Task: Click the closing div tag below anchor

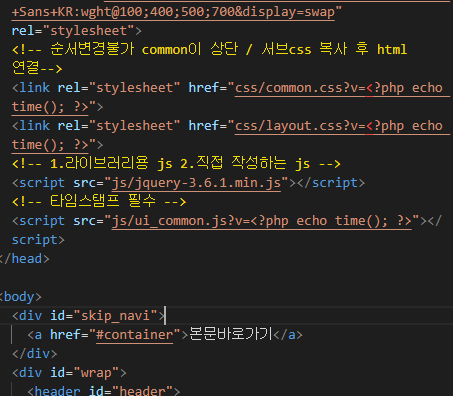Action: pos(34,354)
